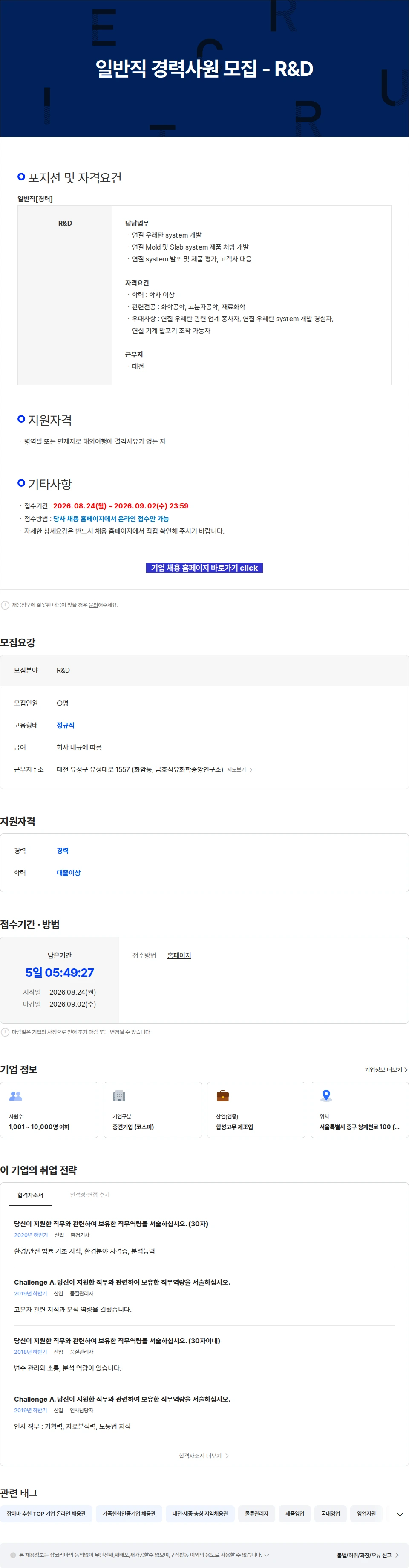The height and width of the screenshot is (1568, 409).
Task: Open the 2018년 하반기 품질관리자 essay entry
Action: click(204, 1354)
